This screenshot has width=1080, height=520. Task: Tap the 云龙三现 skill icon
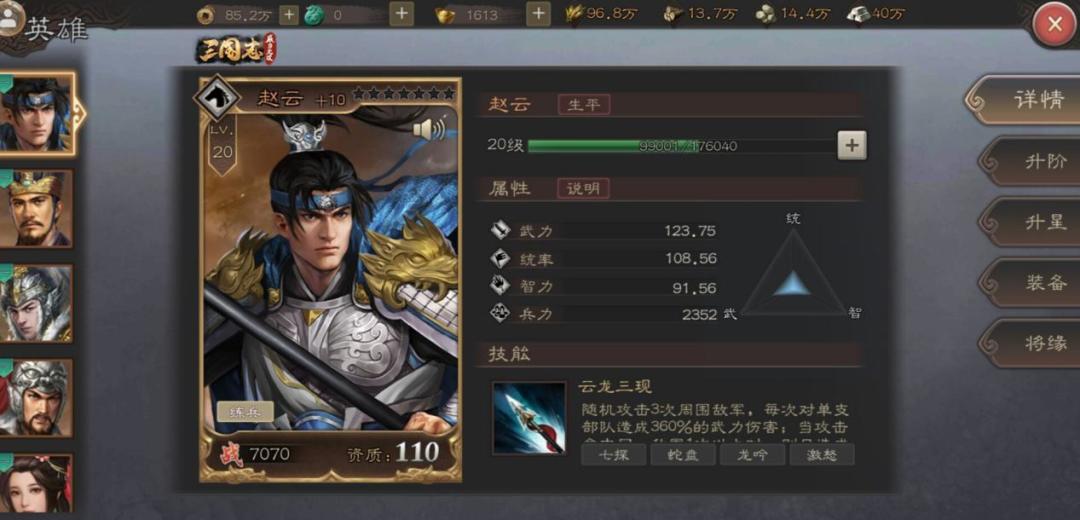(529, 418)
